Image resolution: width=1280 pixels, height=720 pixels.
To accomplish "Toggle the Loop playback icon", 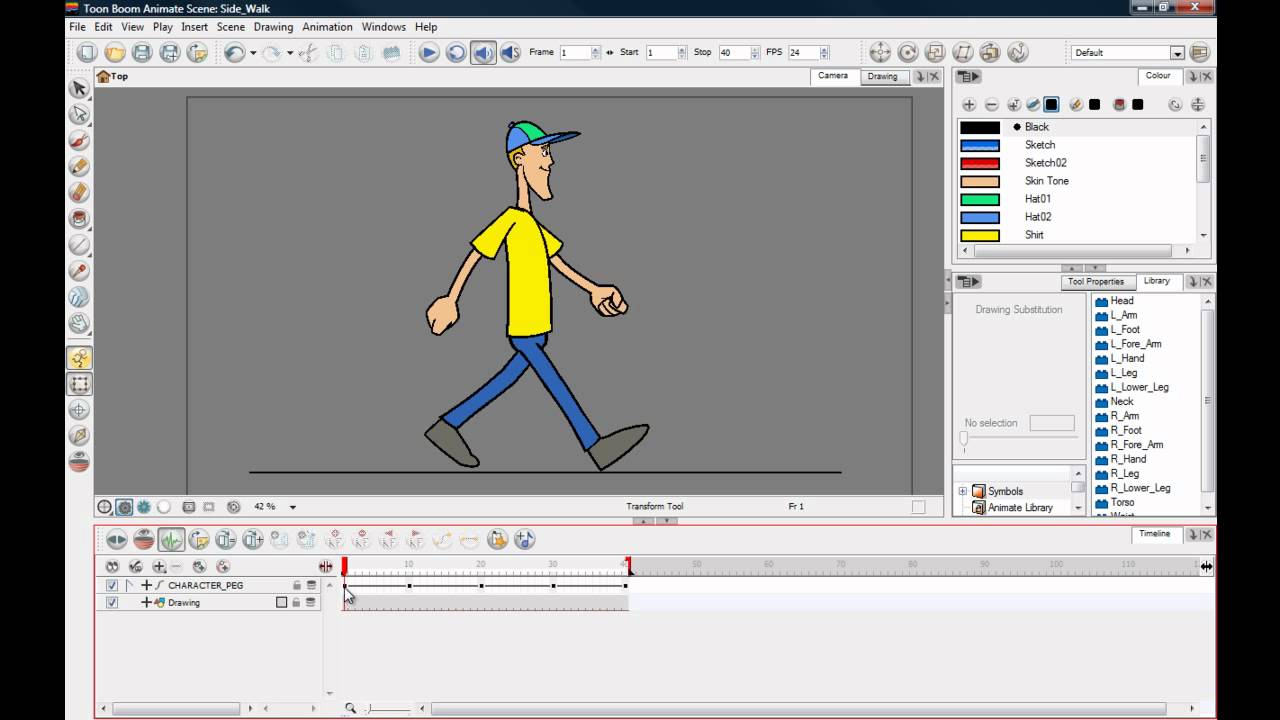I will [456, 53].
